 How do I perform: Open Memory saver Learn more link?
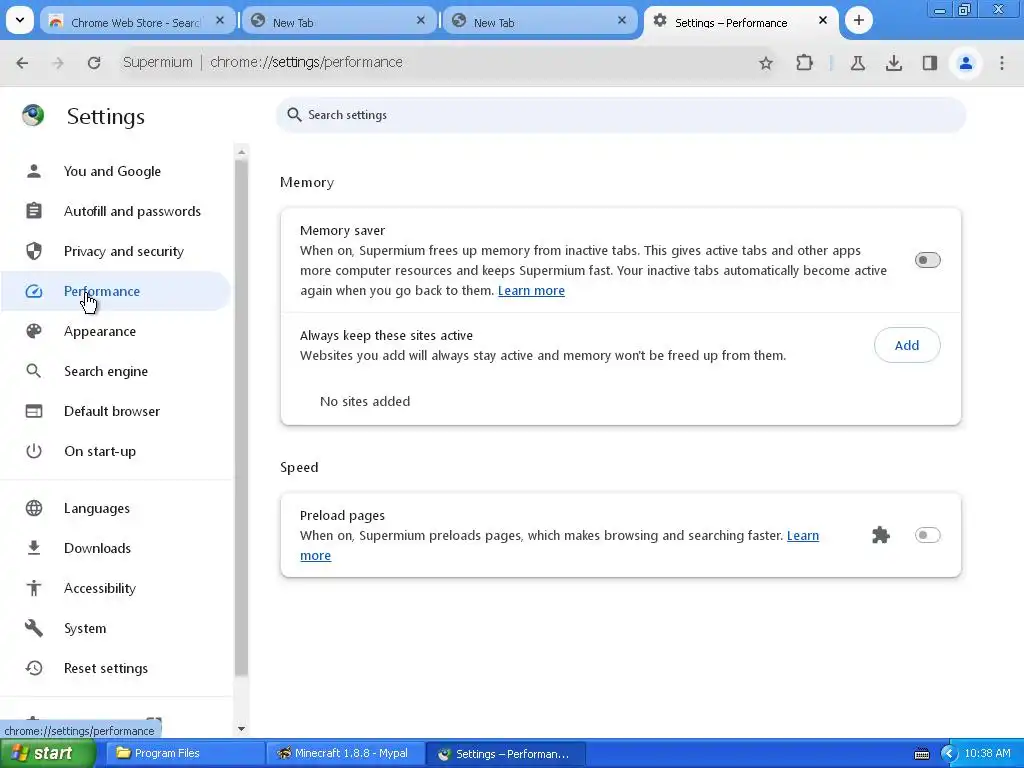pos(531,291)
